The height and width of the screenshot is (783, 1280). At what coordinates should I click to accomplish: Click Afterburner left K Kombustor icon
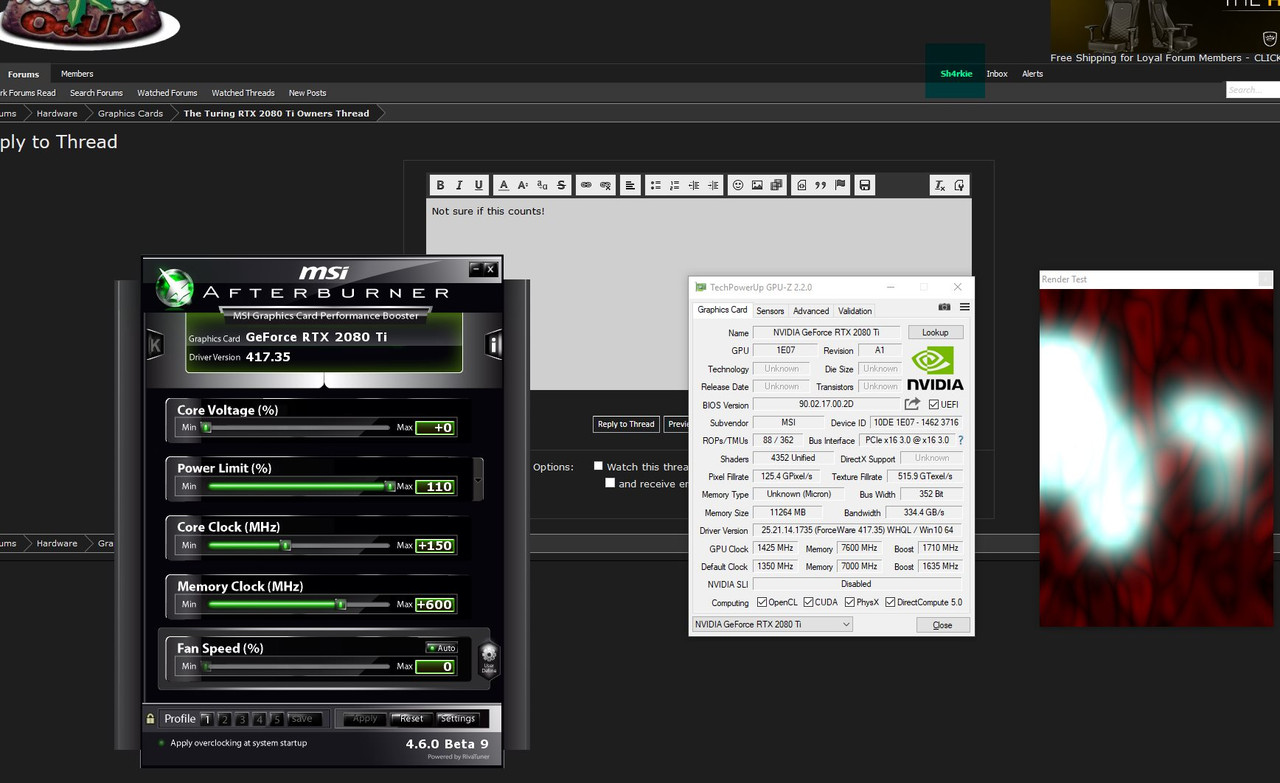click(x=155, y=345)
